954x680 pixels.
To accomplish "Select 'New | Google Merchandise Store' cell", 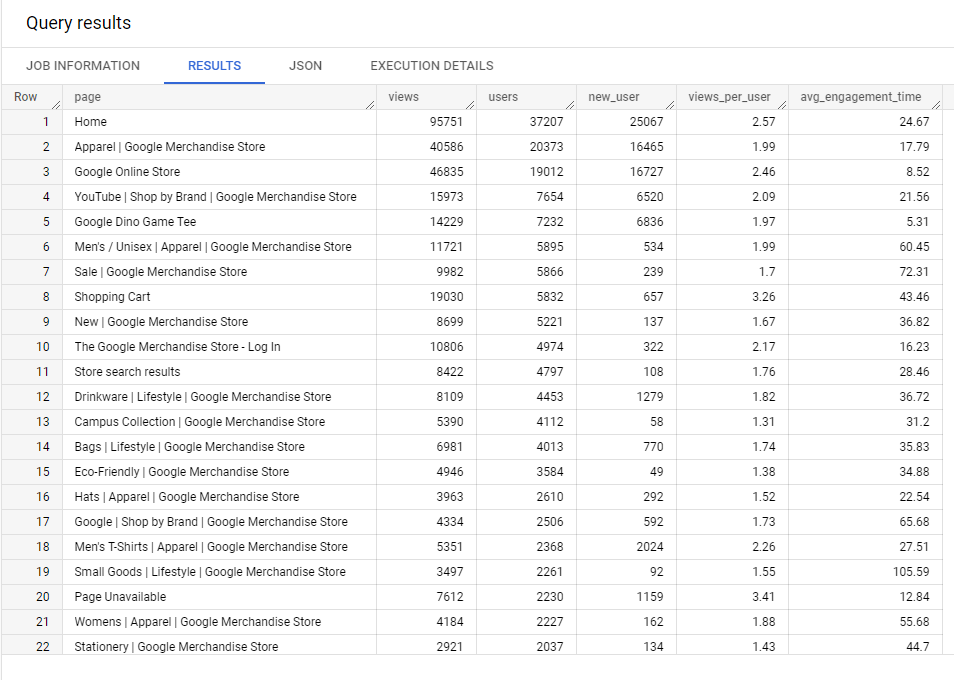I will [220, 322].
